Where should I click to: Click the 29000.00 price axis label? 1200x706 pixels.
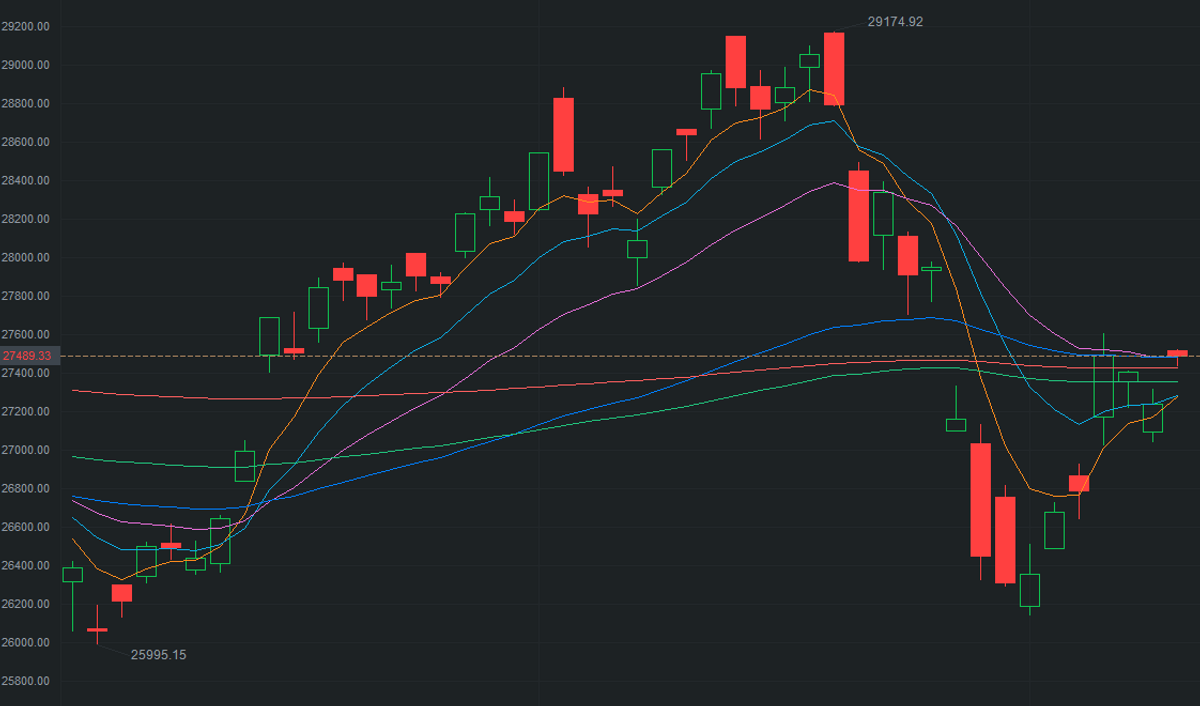[x=26, y=65]
